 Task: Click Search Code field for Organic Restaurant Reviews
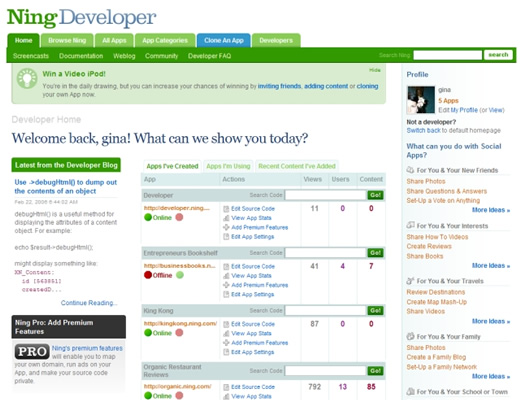pyautogui.click(x=326, y=371)
